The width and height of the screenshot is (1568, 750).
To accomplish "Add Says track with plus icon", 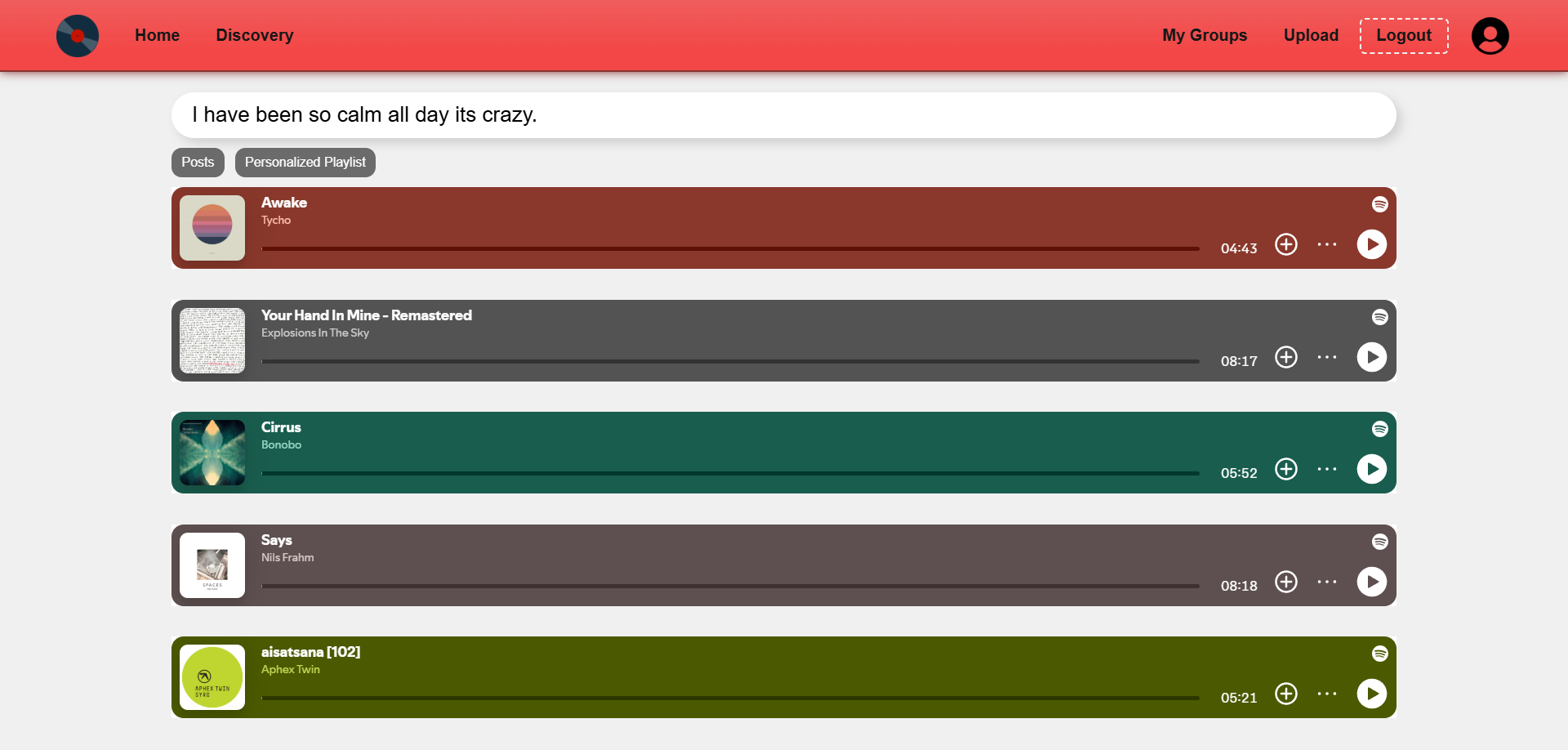I will 1286,582.
